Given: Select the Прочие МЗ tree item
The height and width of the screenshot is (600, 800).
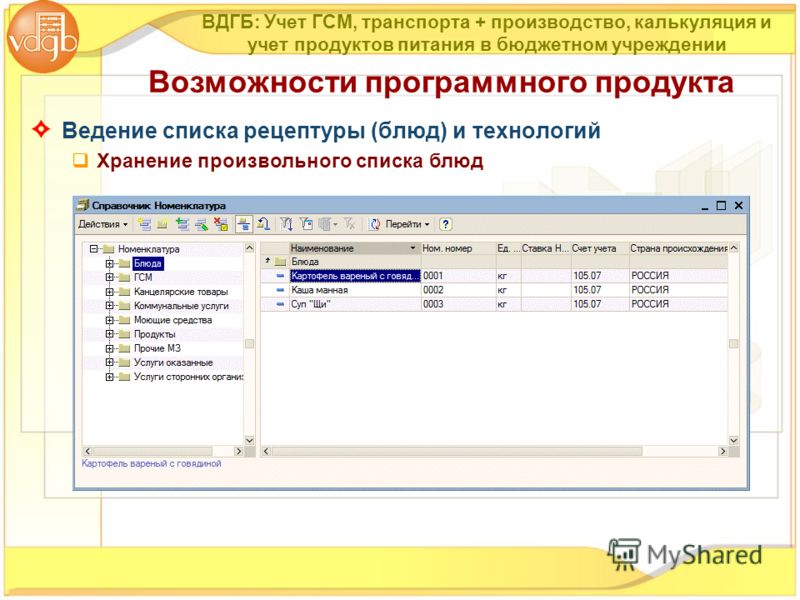Looking at the screenshot, I should pyautogui.click(x=157, y=348).
